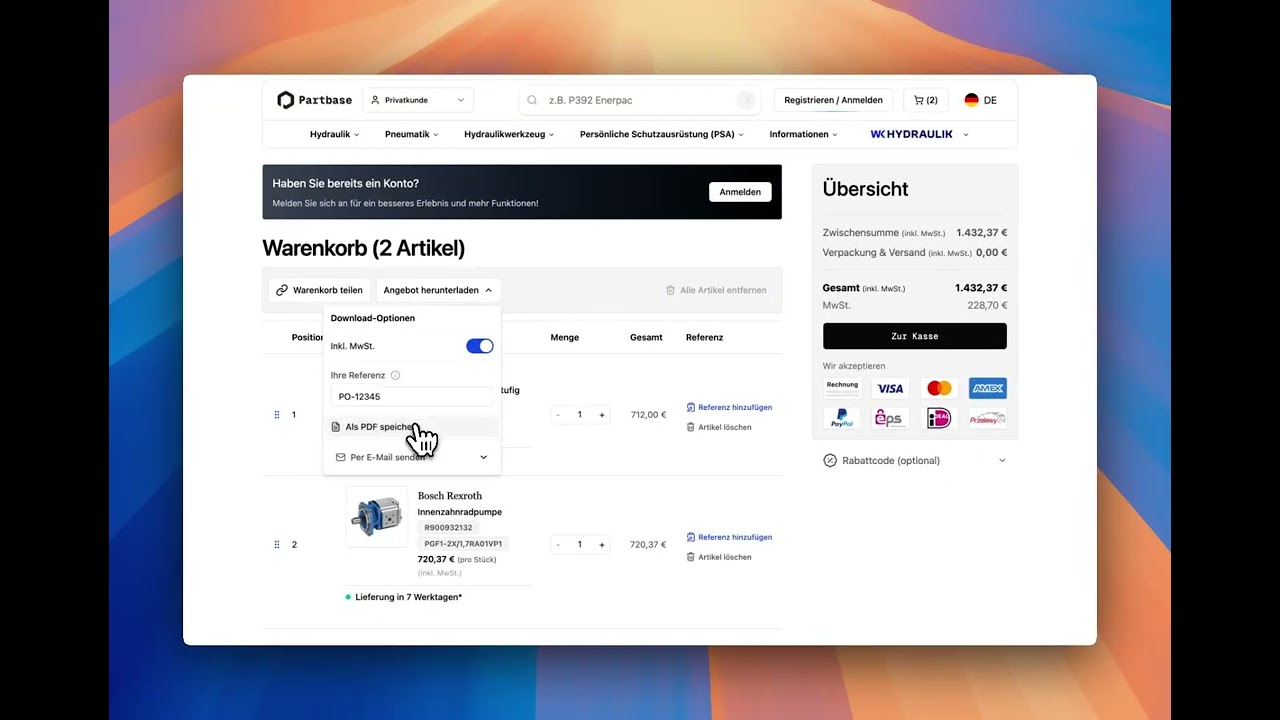Click the Zur Kasse checkout button
Screen dimensions: 1280x720
(915, 336)
